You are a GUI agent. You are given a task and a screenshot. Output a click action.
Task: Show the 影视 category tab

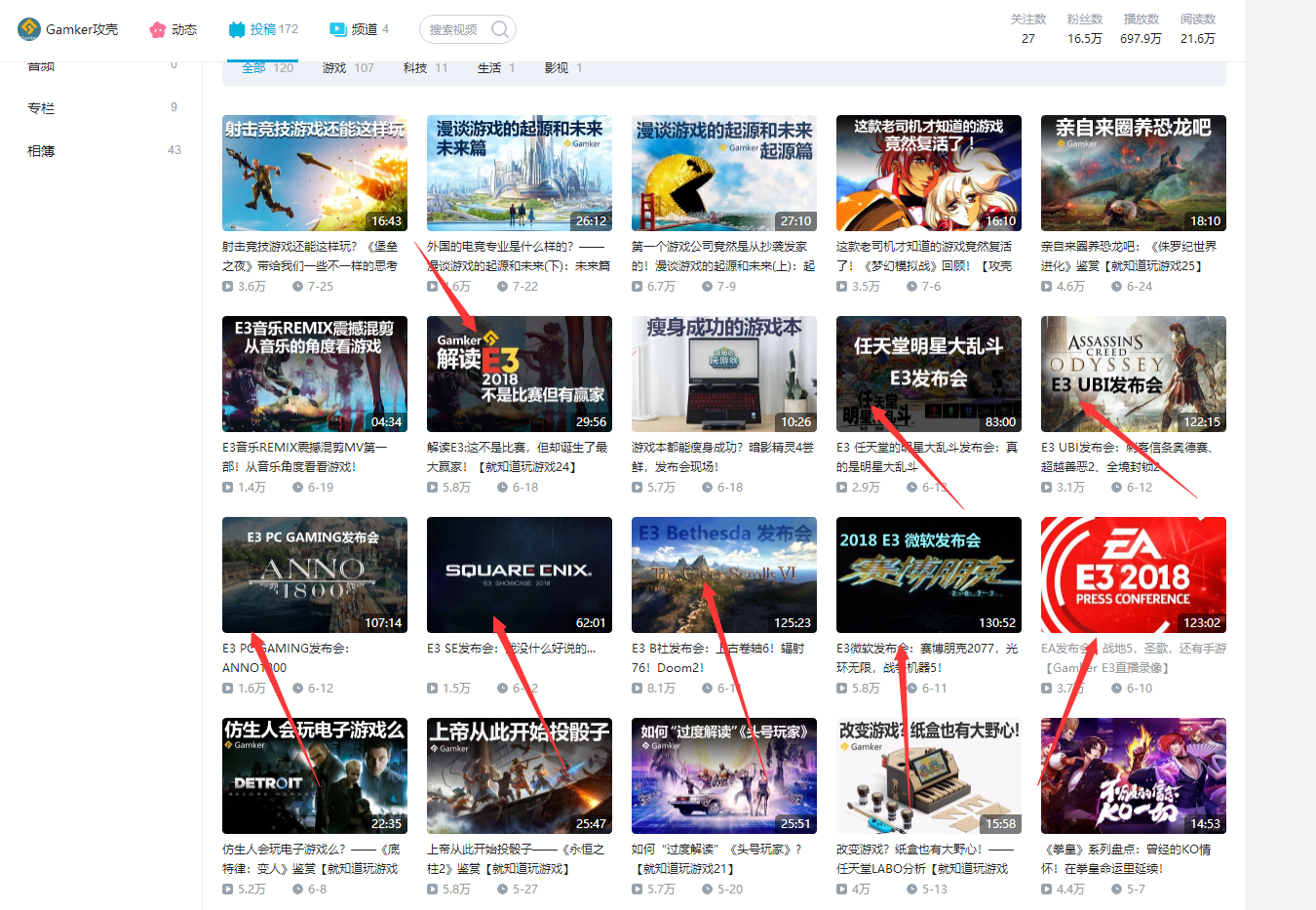(x=563, y=68)
